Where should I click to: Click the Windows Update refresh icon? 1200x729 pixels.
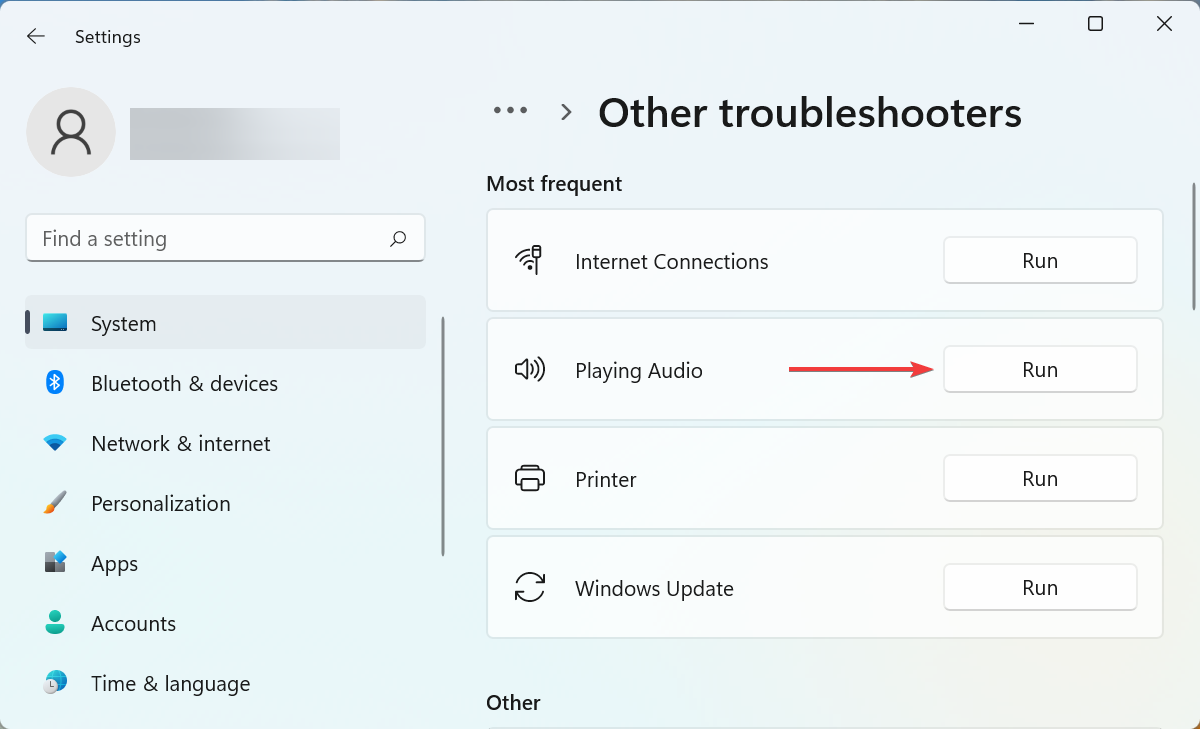tap(529, 587)
